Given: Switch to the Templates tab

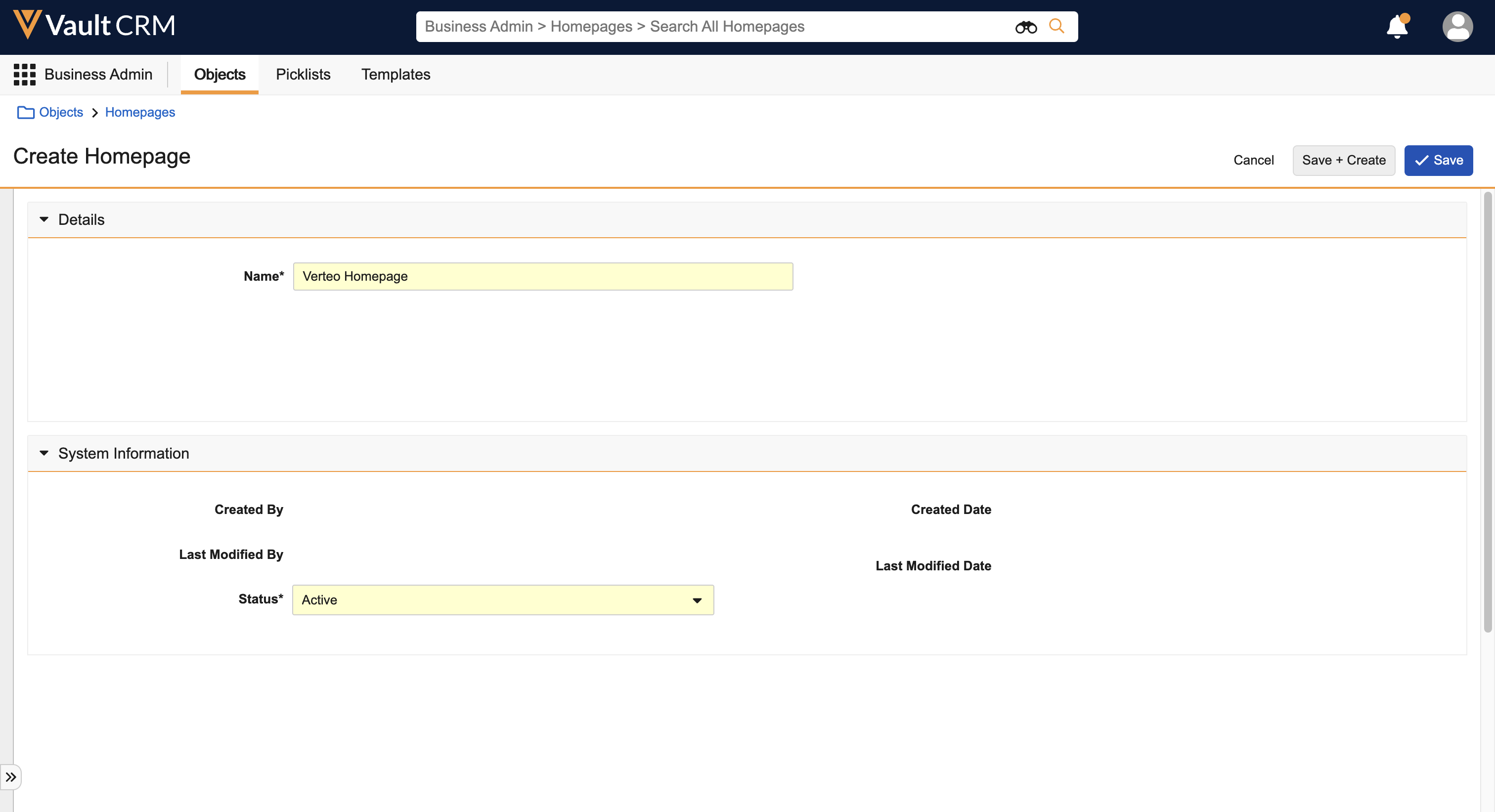Looking at the screenshot, I should point(395,74).
